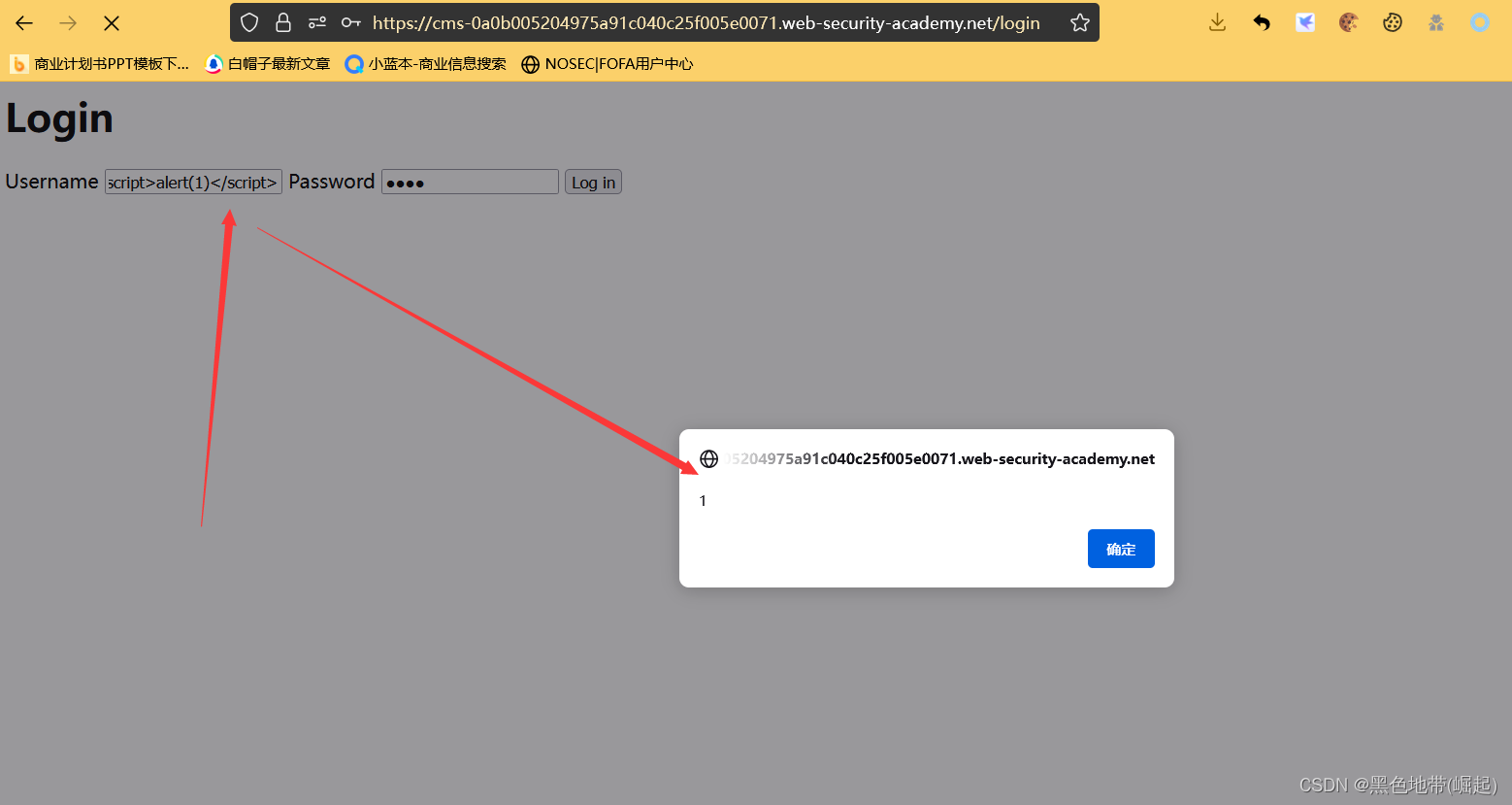Screen dimensions: 1512x805
Task: Focus the Username input field
Action: tap(193, 182)
